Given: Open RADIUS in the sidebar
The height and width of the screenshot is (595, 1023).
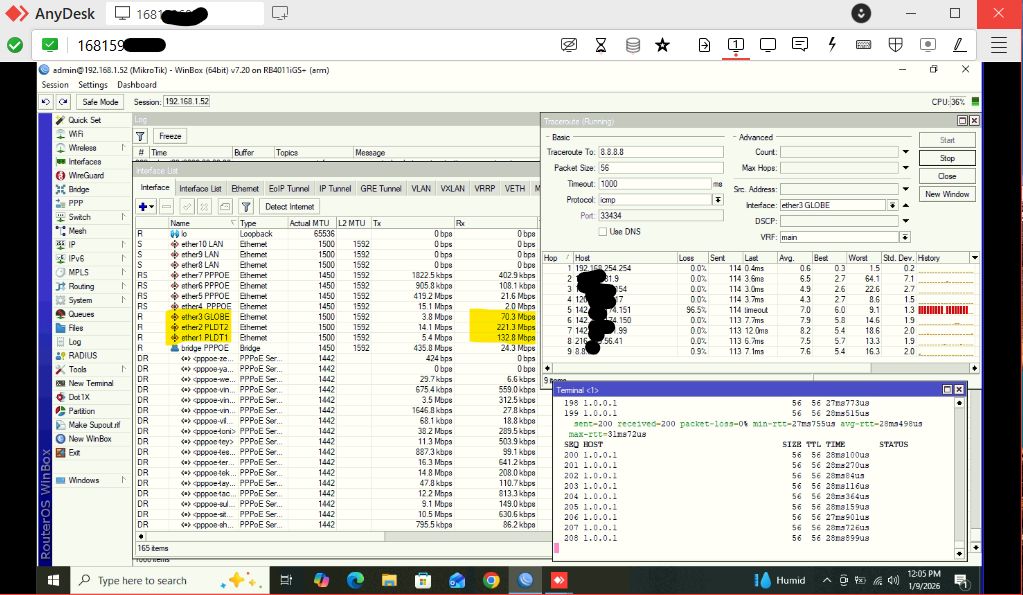Looking at the screenshot, I should pyautogui.click(x=82, y=356).
